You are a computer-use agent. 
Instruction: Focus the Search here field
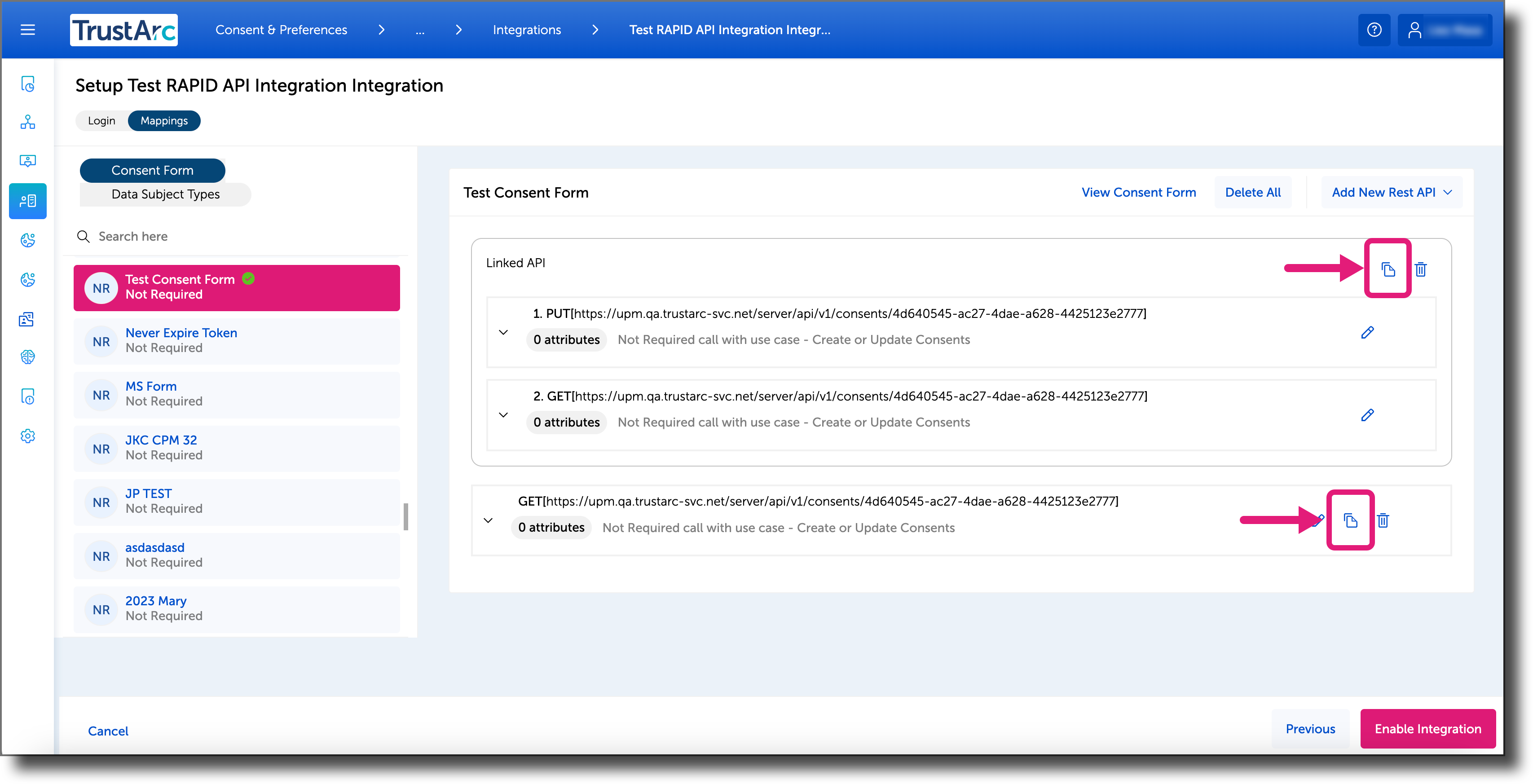click(x=236, y=237)
